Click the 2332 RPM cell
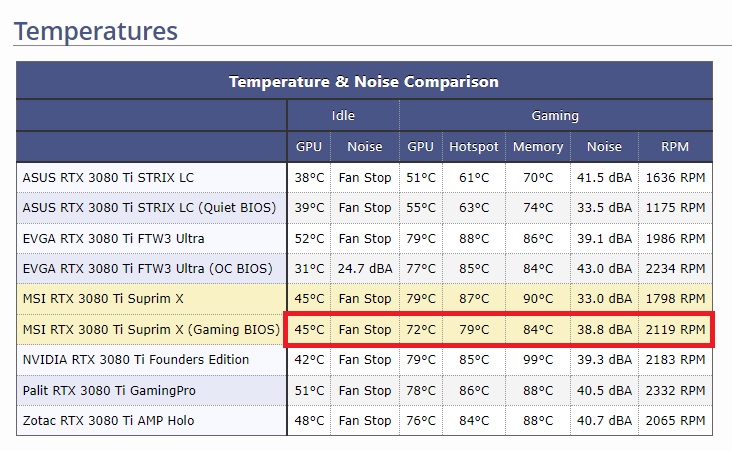Screen dimensions: 732x451 click(675, 390)
